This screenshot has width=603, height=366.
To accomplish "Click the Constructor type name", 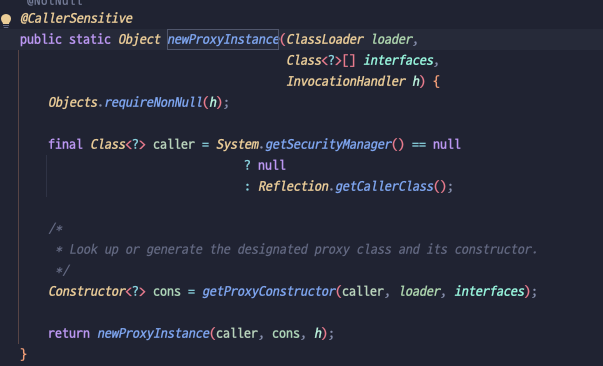I will (87, 291).
